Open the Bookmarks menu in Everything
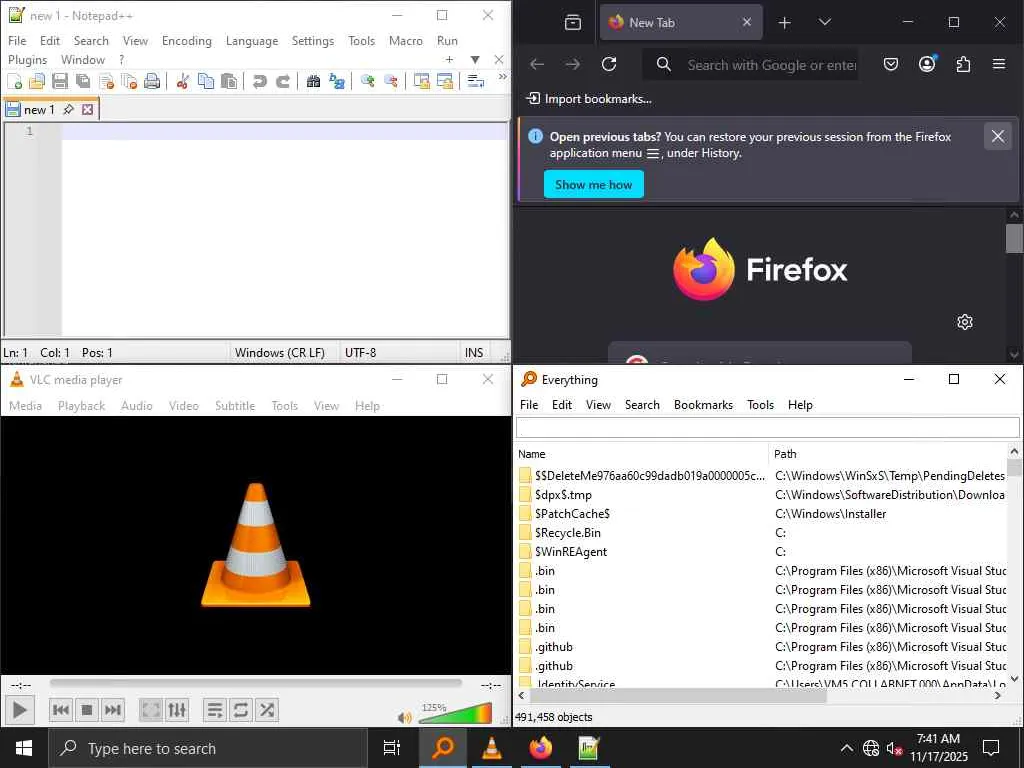1024x768 pixels. tap(703, 405)
